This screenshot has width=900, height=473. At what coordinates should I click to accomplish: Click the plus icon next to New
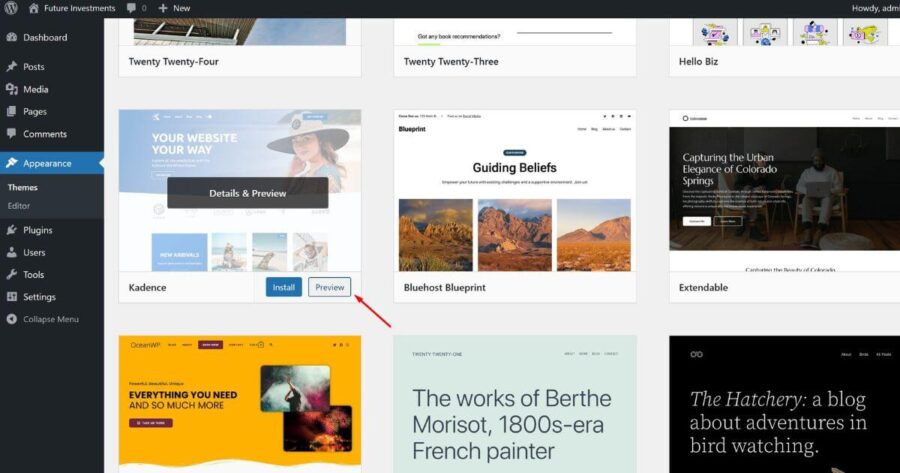[163, 8]
